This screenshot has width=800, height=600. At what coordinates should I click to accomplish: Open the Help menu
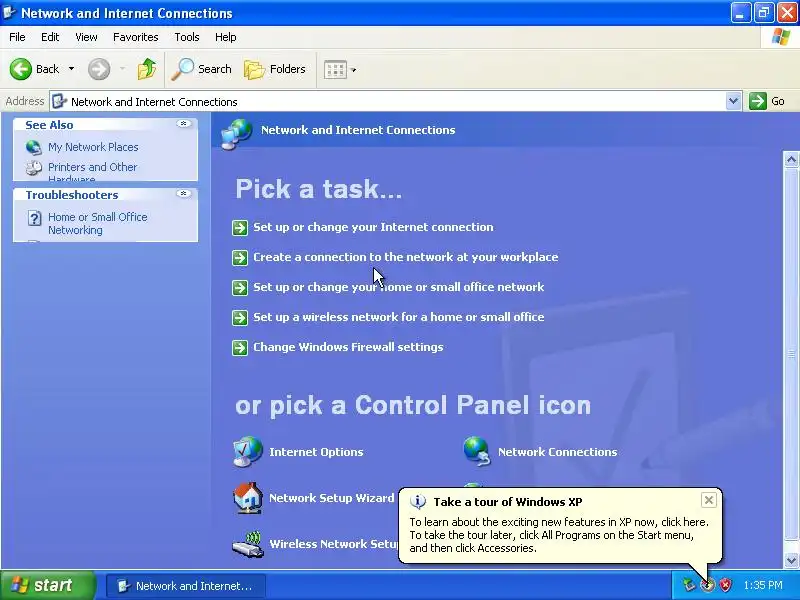(x=226, y=37)
